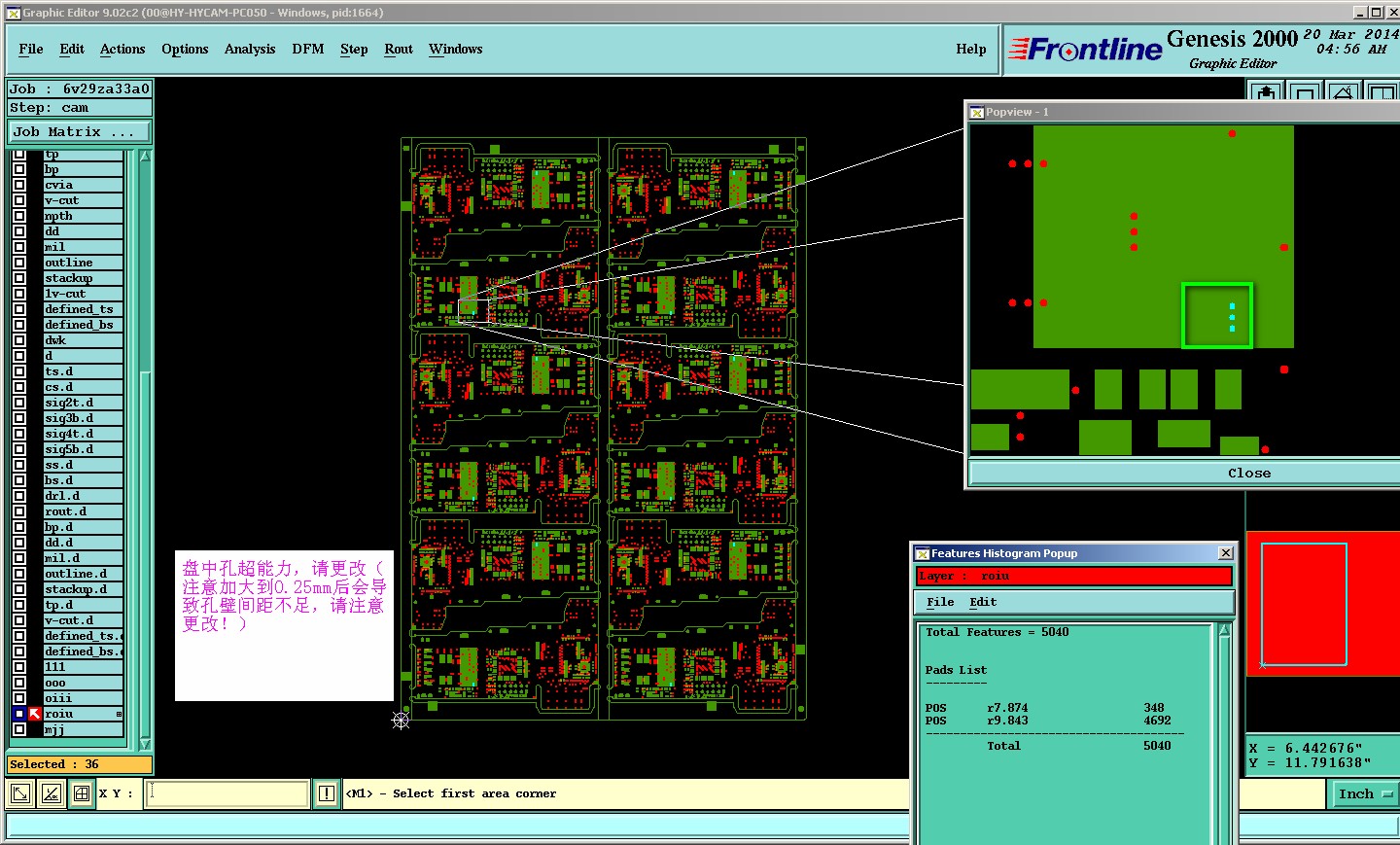Open the Help menu
1400x845 pixels.
click(971, 50)
